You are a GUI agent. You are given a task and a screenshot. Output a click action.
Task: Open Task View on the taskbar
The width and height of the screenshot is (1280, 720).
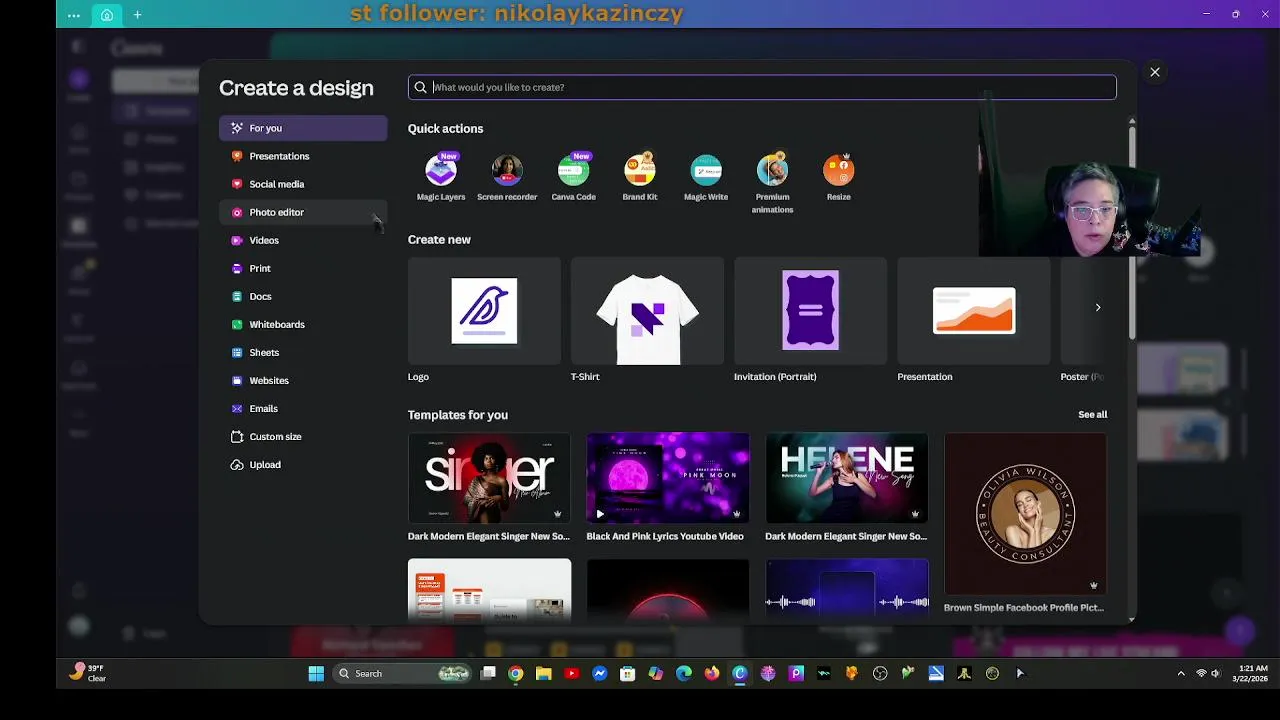click(488, 673)
